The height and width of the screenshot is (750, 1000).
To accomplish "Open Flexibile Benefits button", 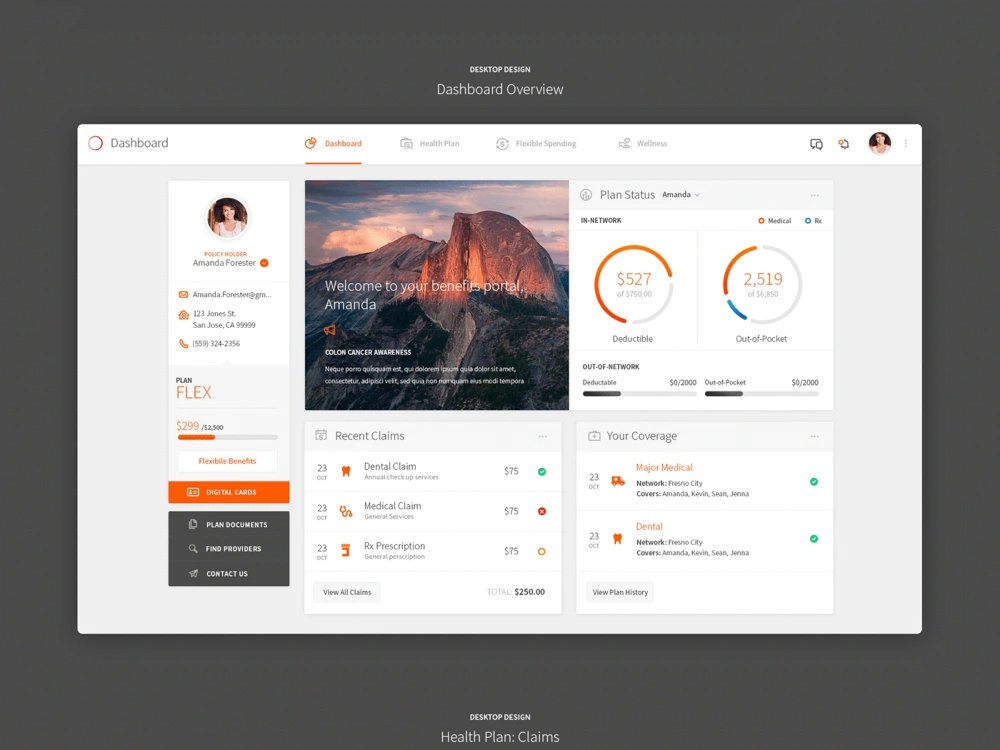I will click(x=227, y=461).
